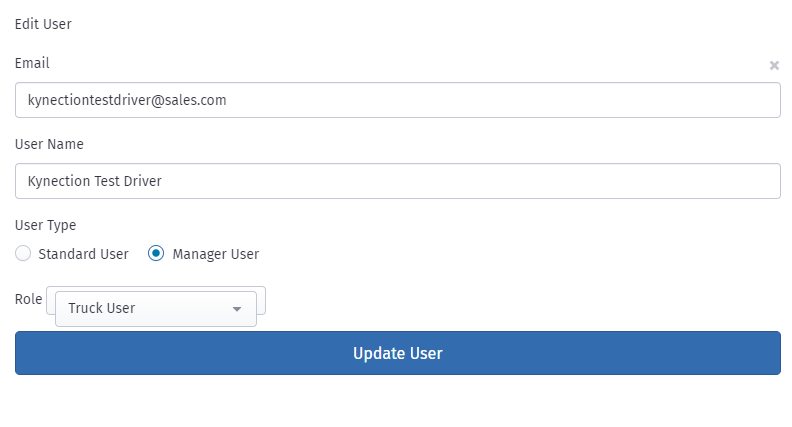Click the 'Truck User' selected value text

[102, 308]
